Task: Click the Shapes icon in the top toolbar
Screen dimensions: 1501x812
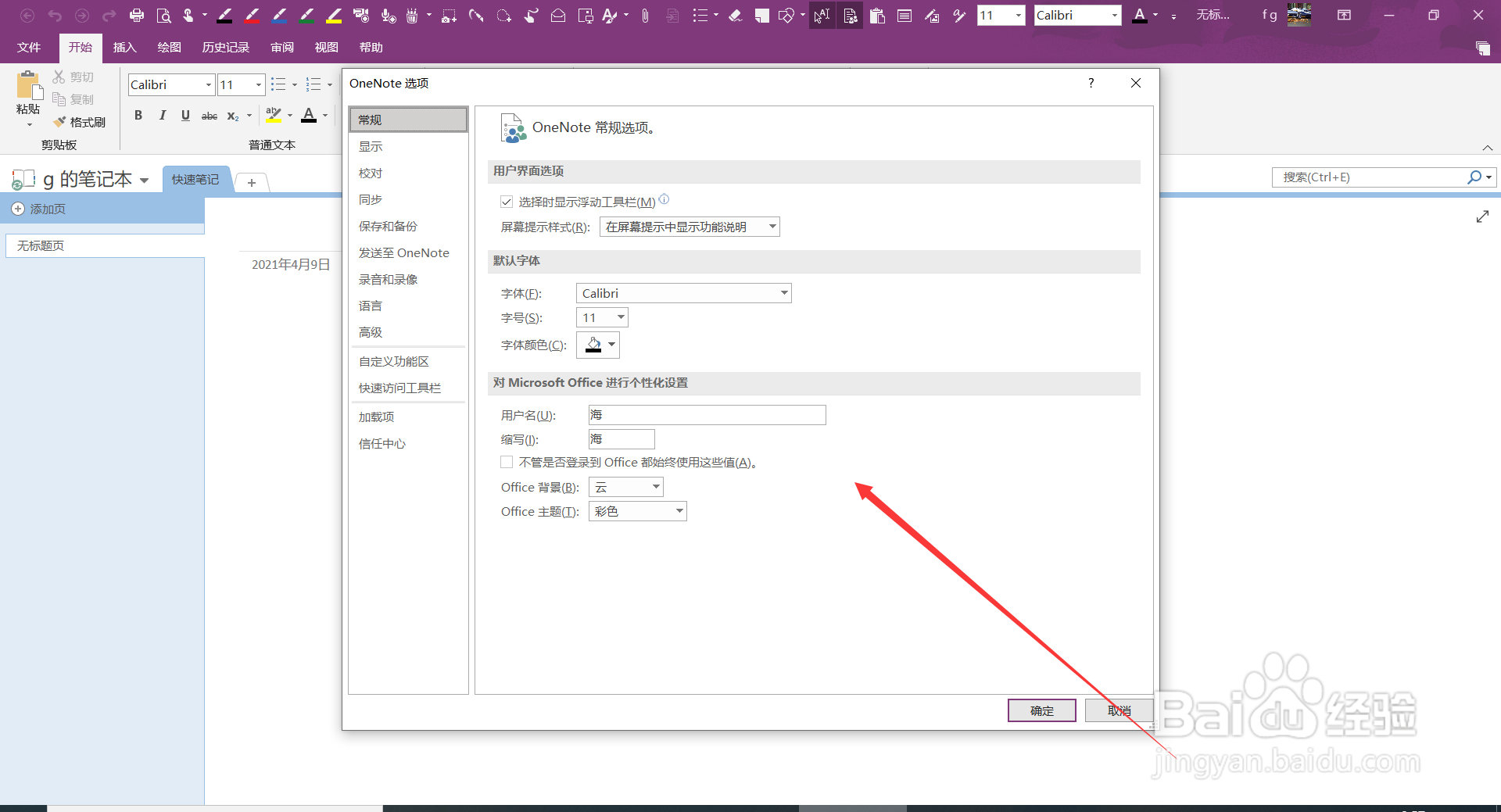Action: coord(786,15)
